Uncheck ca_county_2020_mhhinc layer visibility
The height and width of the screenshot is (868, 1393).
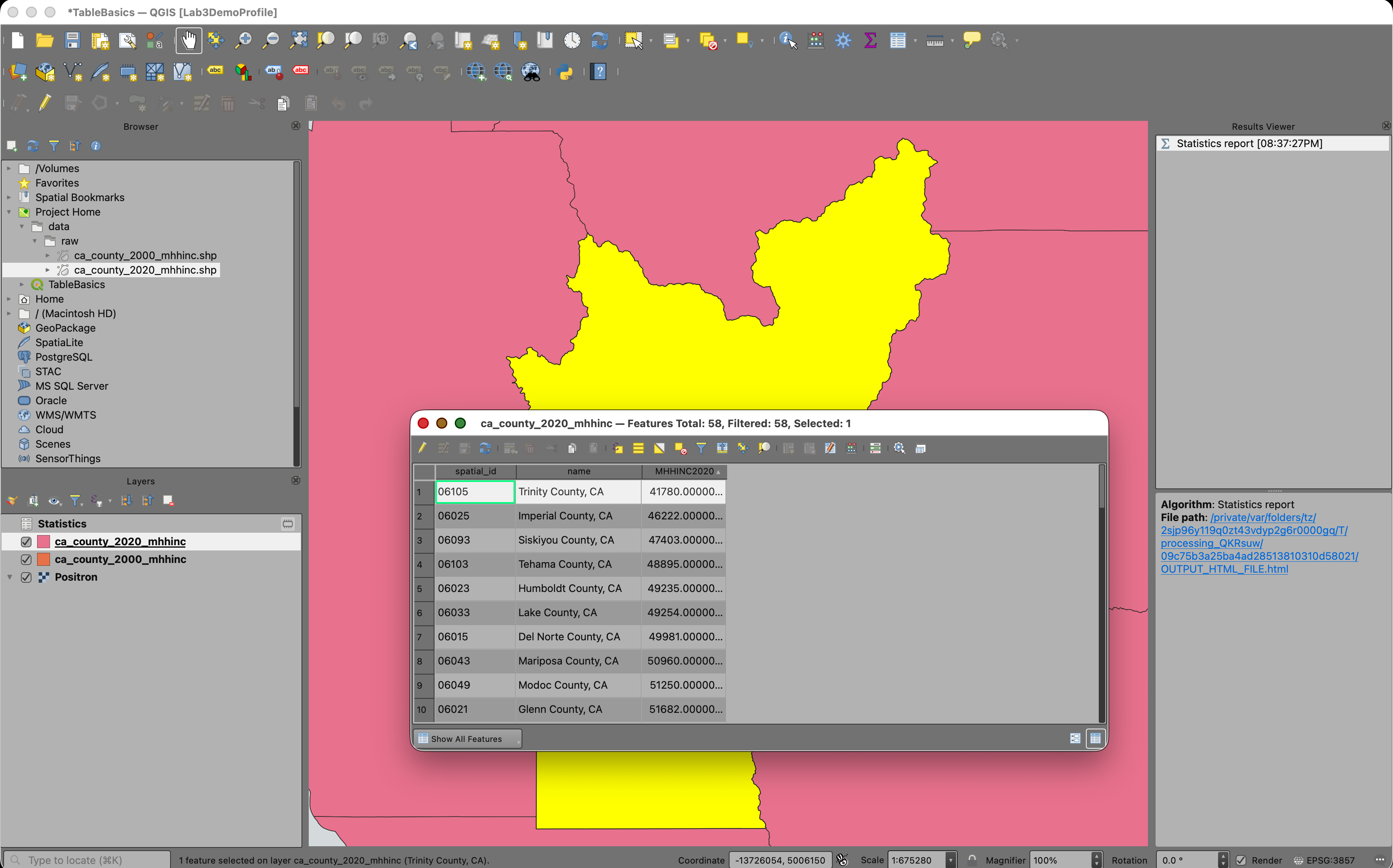[x=26, y=541]
